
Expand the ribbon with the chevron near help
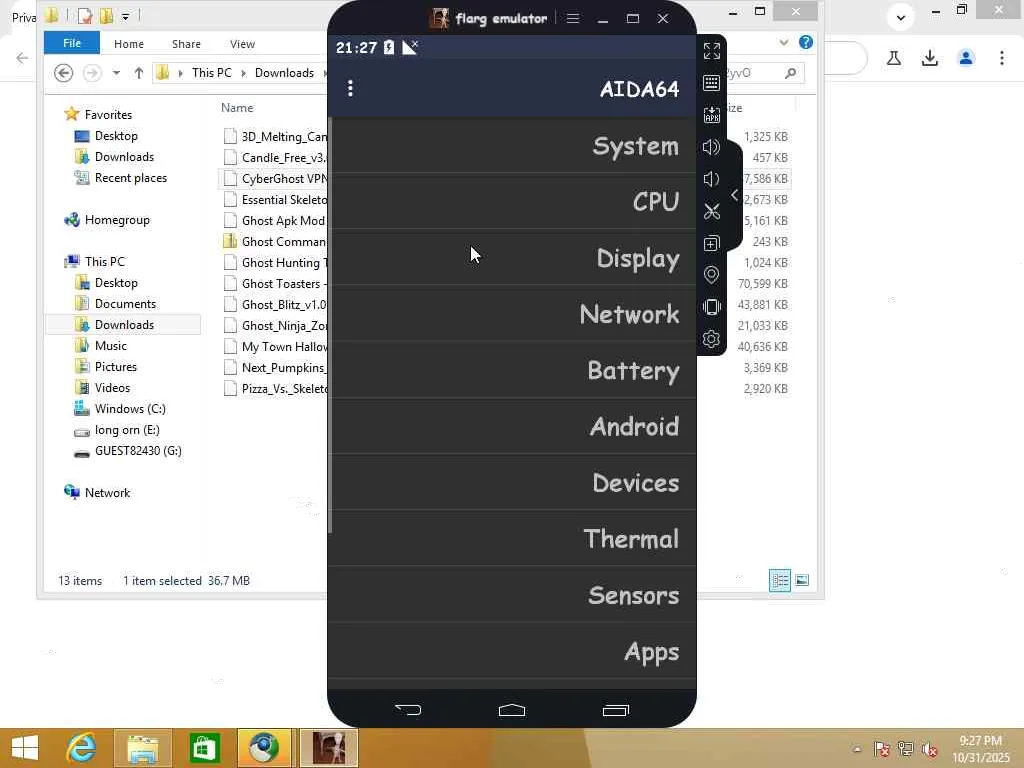784,42
